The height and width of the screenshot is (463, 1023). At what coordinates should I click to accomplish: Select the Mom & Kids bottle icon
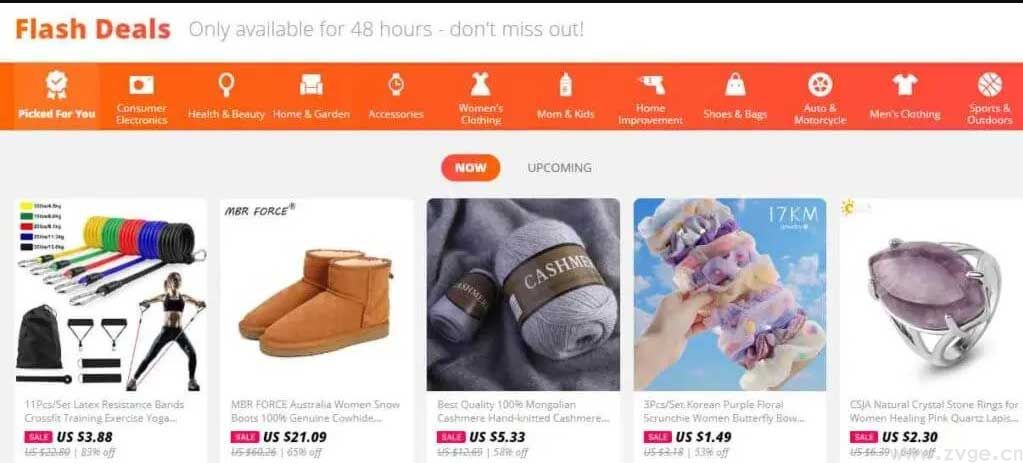(566, 85)
